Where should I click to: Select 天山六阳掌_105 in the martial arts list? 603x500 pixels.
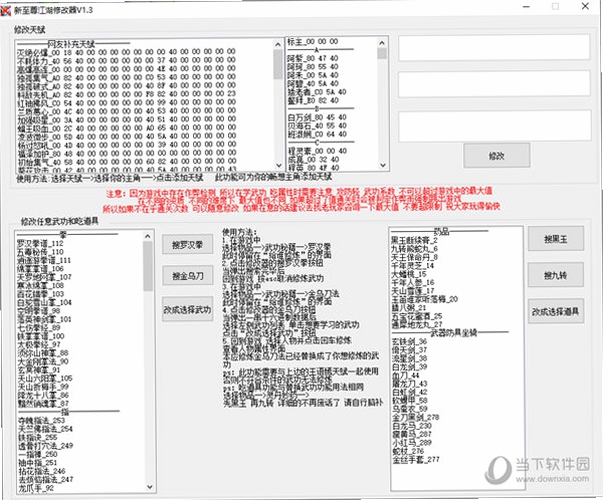[x=45, y=378]
